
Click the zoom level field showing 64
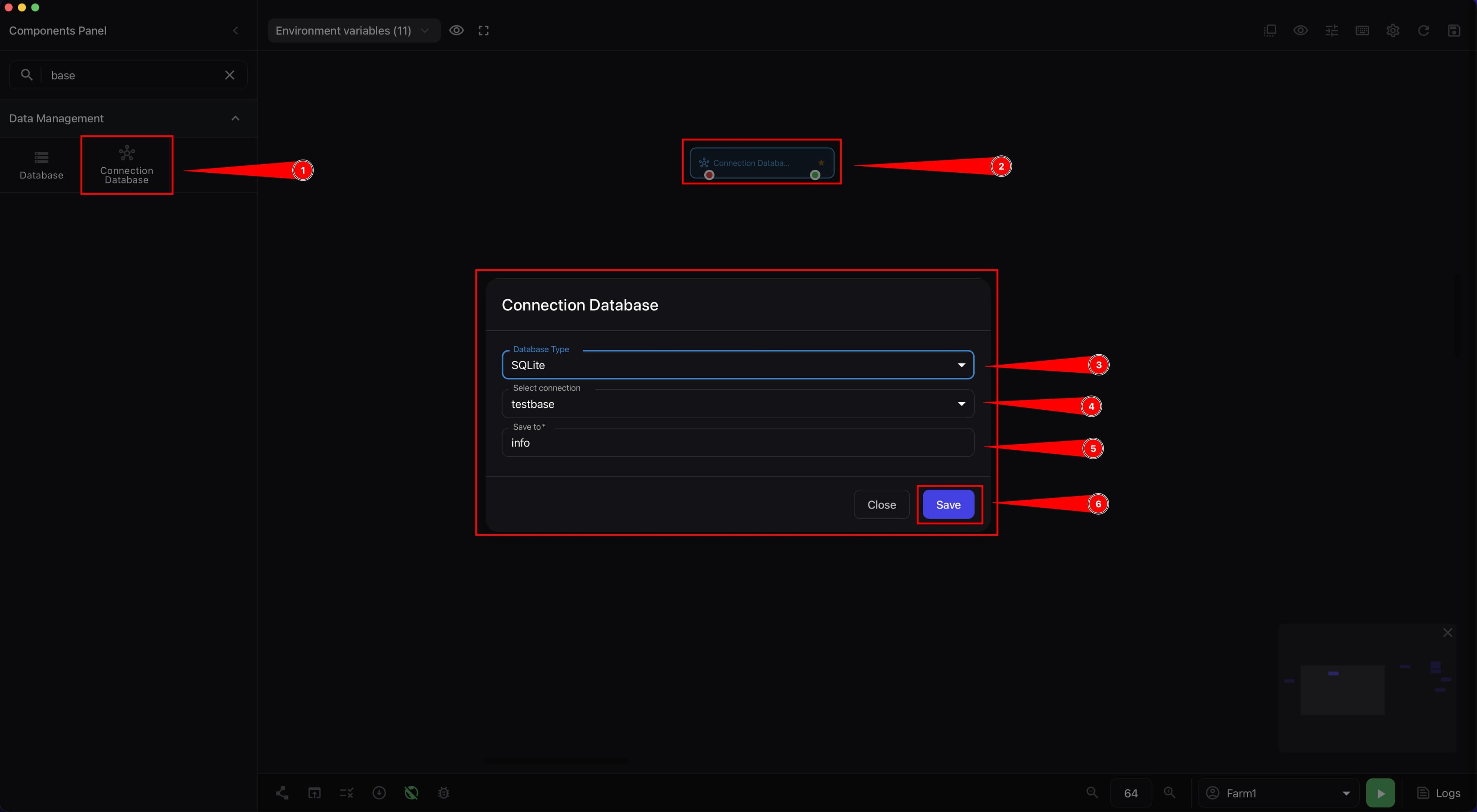[x=1131, y=793]
